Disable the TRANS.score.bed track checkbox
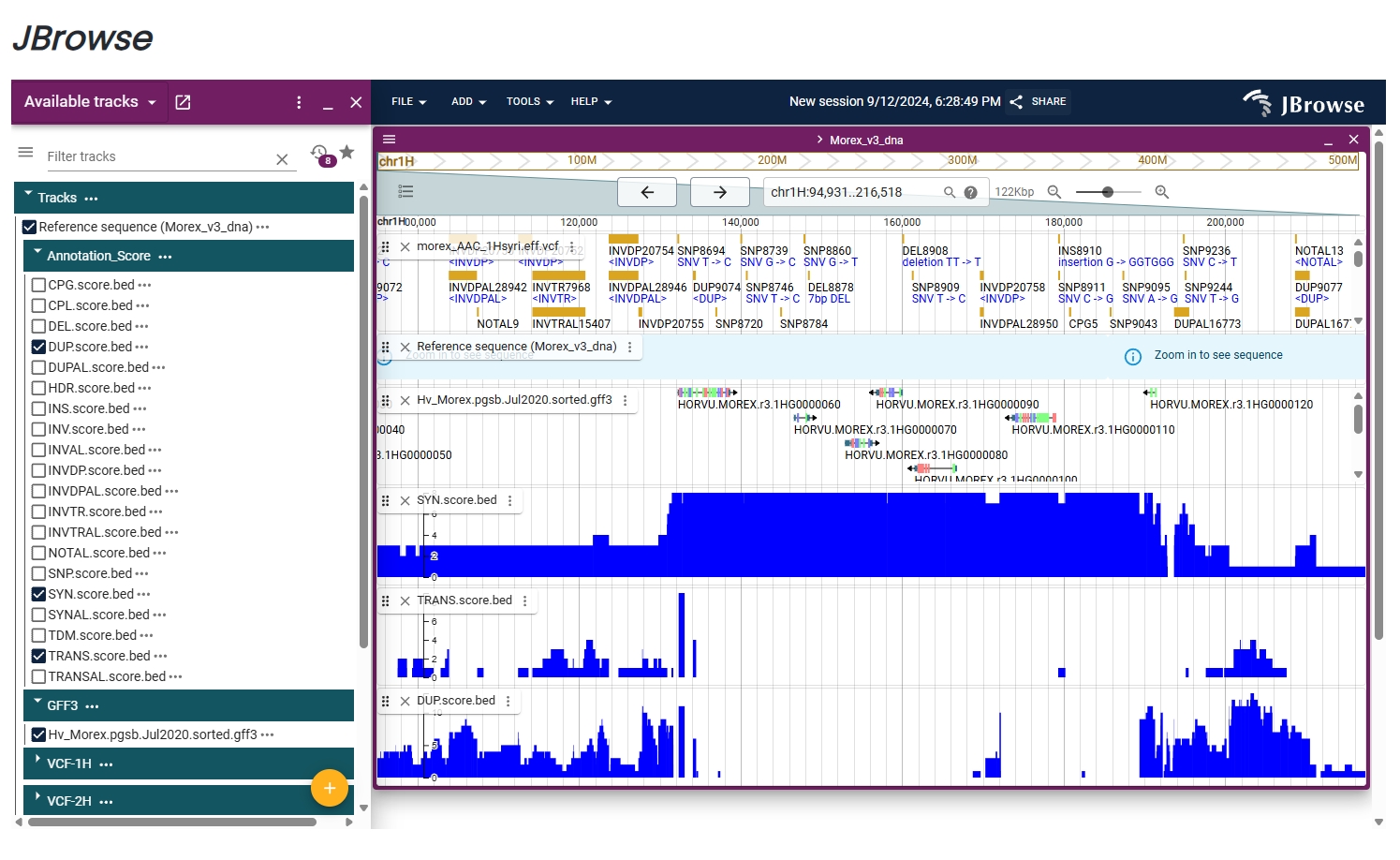1400x860 pixels. 39,656
